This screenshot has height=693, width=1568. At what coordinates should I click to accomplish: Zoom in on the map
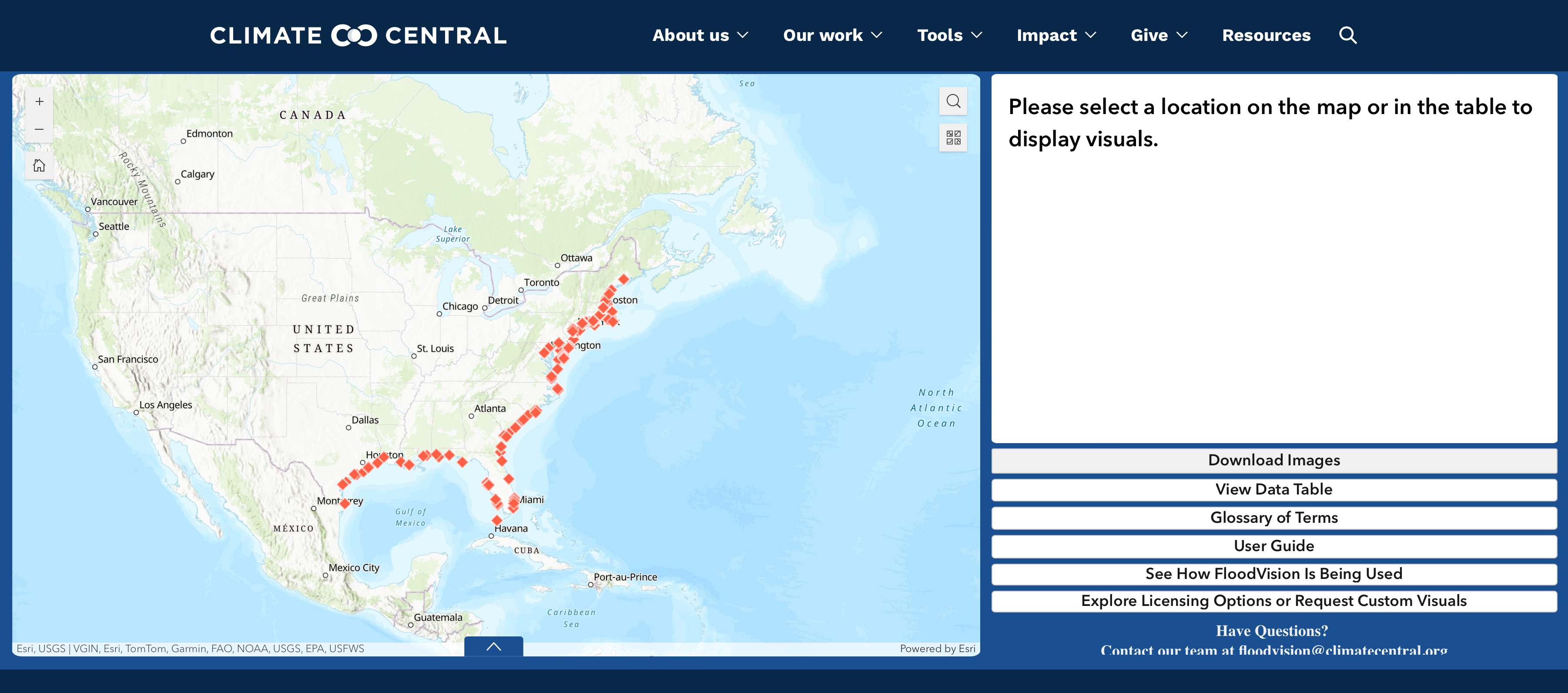pyautogui.click(x=39, y=102)
